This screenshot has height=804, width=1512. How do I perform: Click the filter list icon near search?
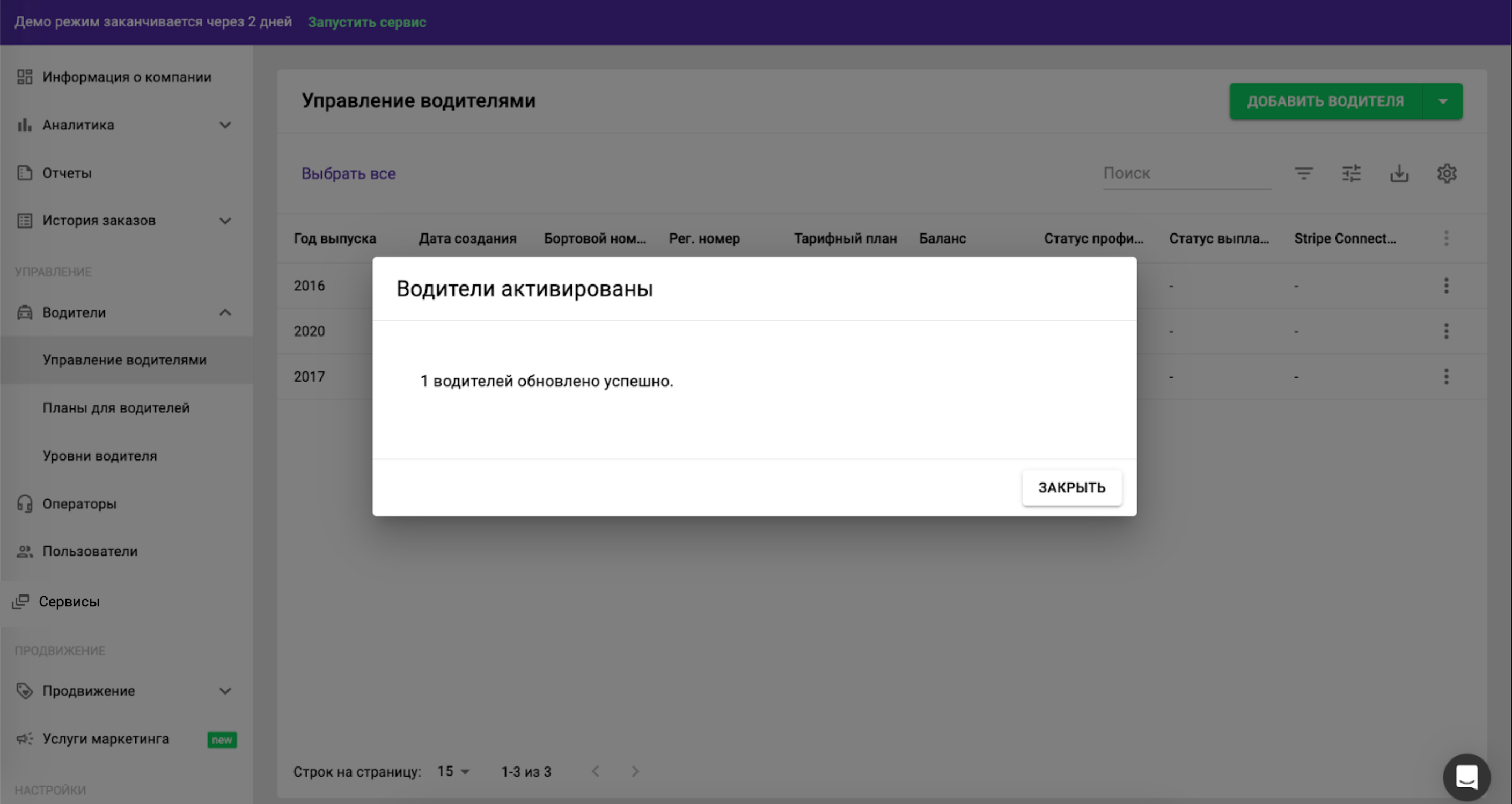(1304, 173)
